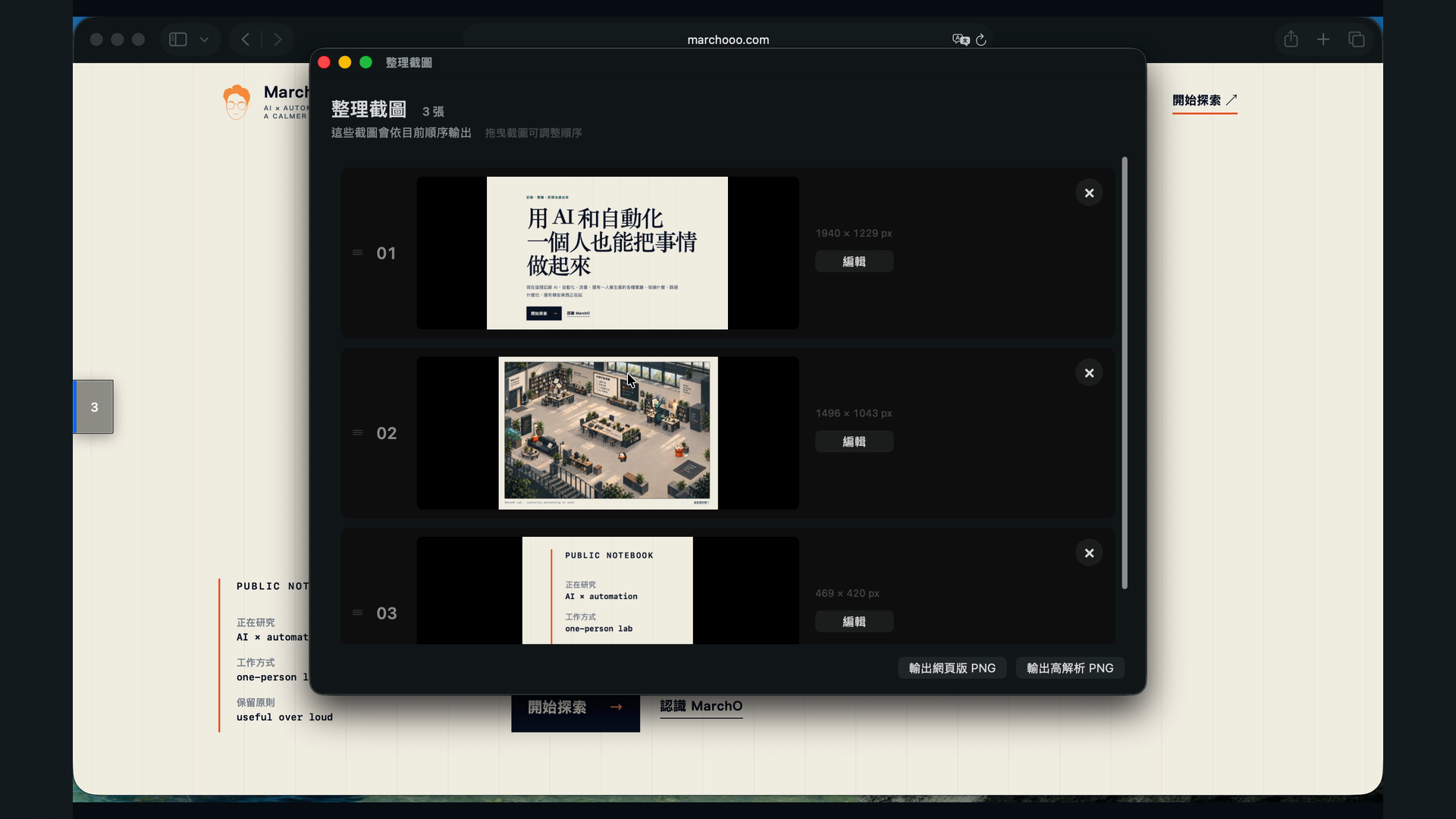
Task: Click the drag handle of row 02
Action: click(x=357, y=433)
